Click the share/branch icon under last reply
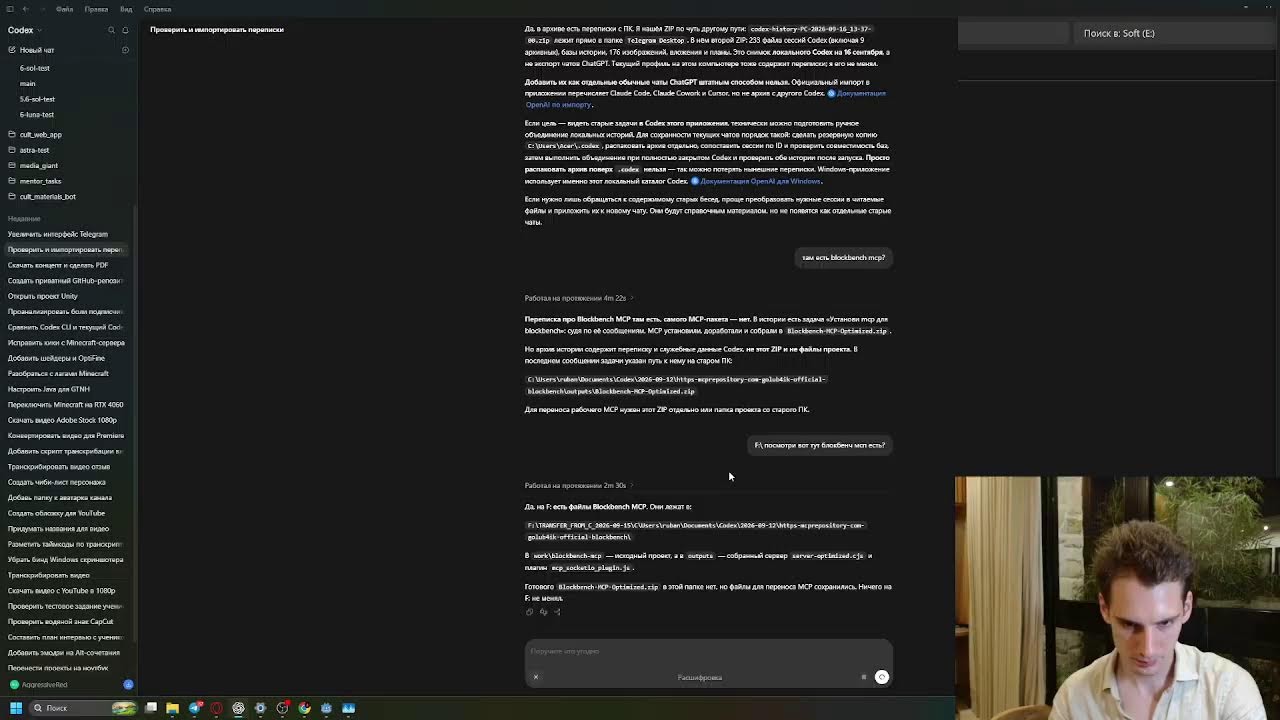1280x720 pixels. 557,612
